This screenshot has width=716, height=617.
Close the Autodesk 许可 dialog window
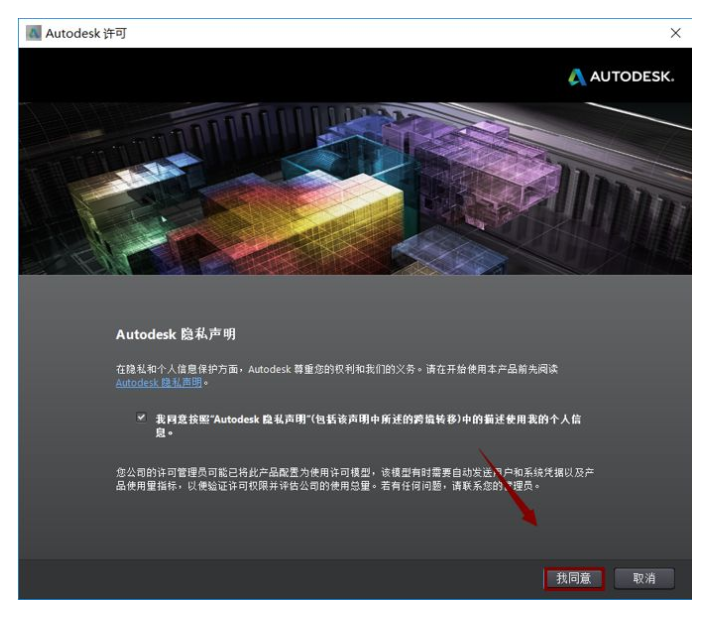(x=675, y=33)
